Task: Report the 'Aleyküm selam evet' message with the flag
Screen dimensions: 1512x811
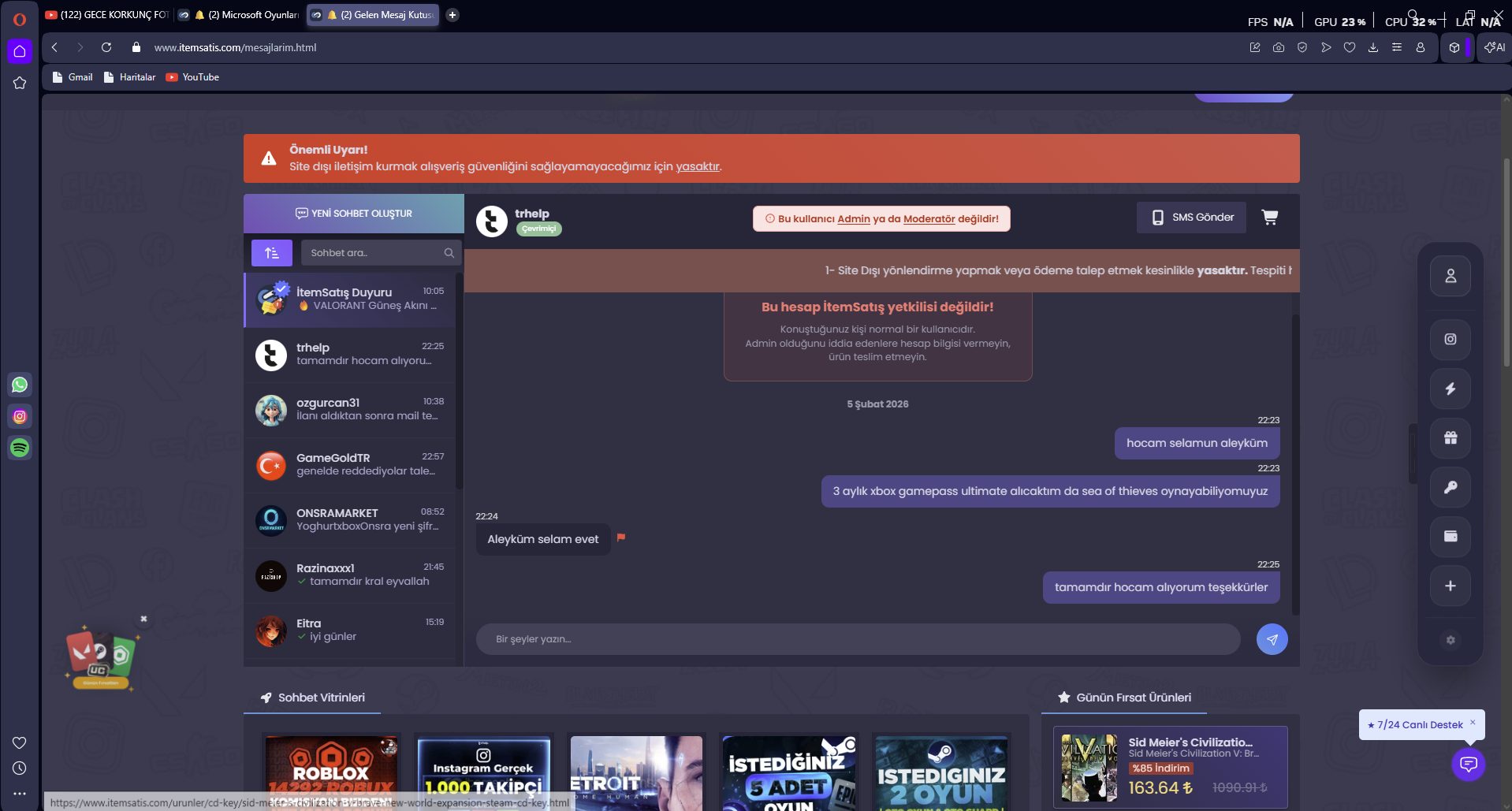Action: (621, 538)
